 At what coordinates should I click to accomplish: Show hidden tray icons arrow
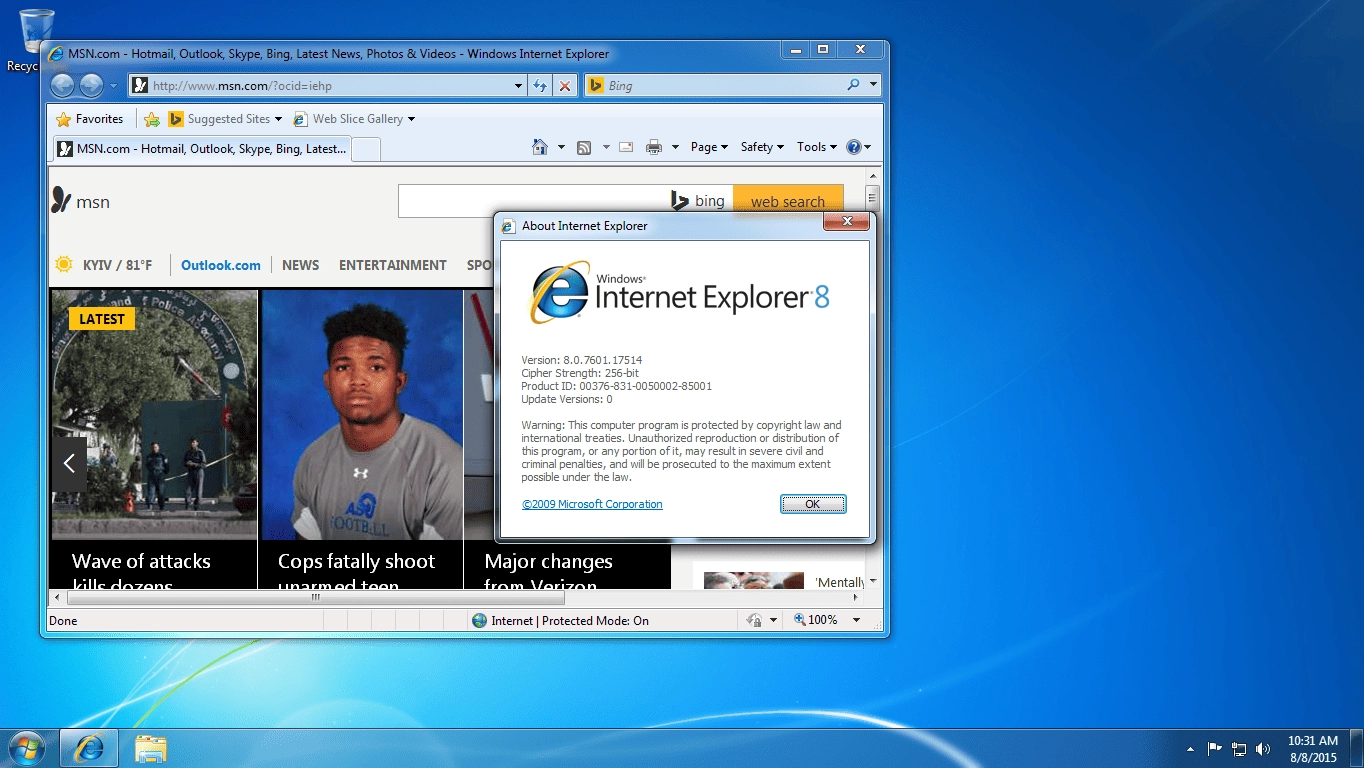click(x=1190, y=748)
